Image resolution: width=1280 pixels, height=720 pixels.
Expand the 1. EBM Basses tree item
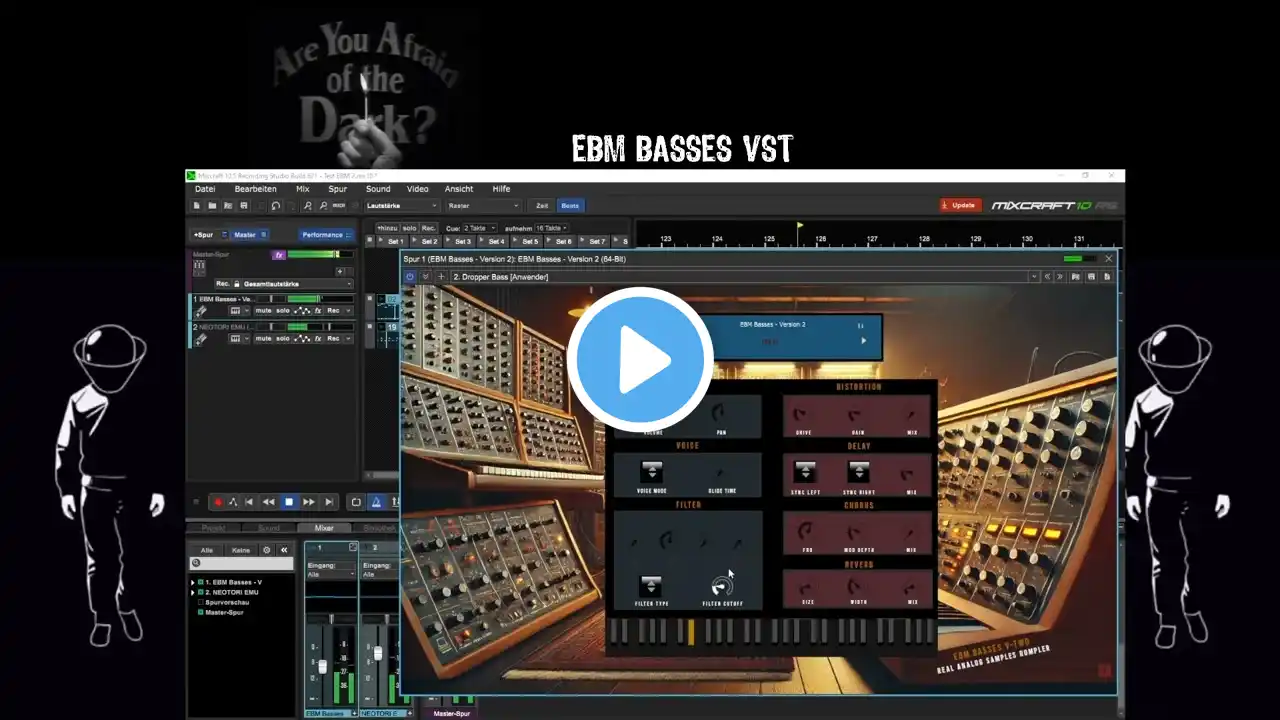tap(193, 582)
